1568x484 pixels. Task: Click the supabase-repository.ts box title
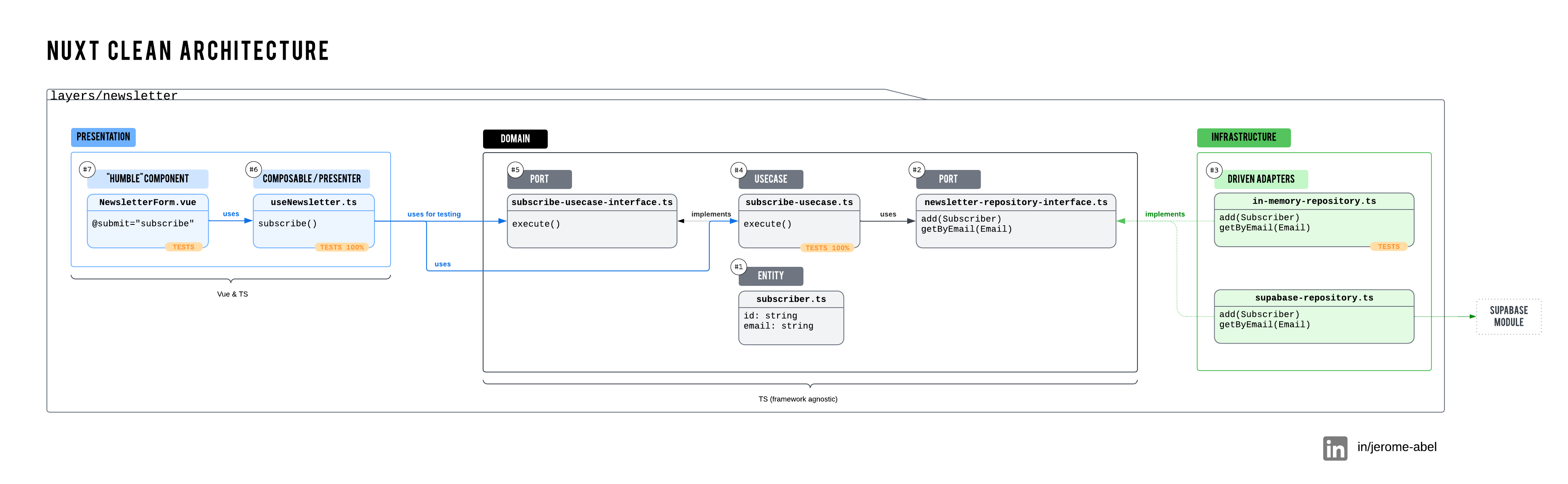click(1314, 298)
